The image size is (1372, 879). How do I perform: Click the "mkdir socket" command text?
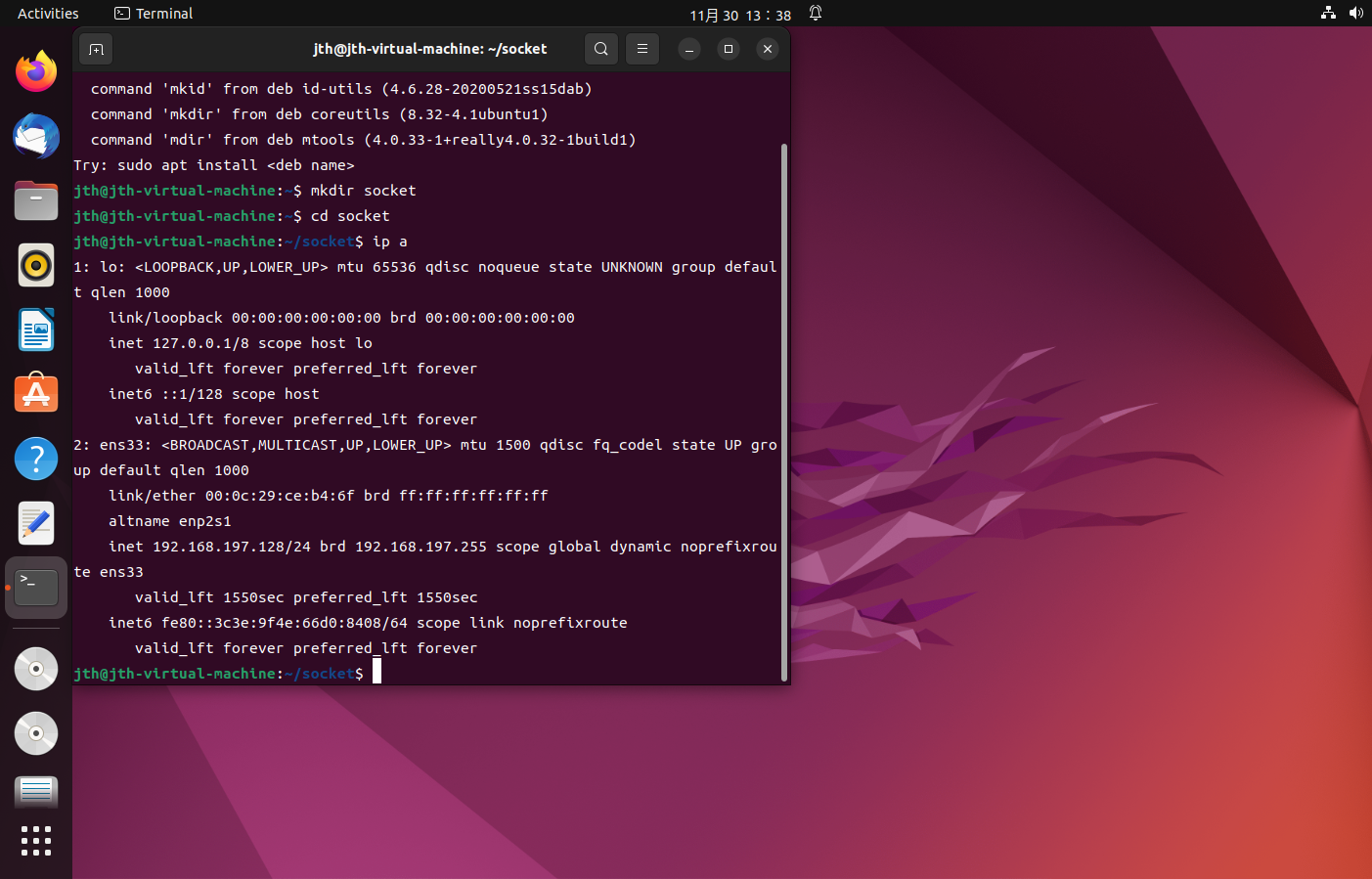pos(364,191)
